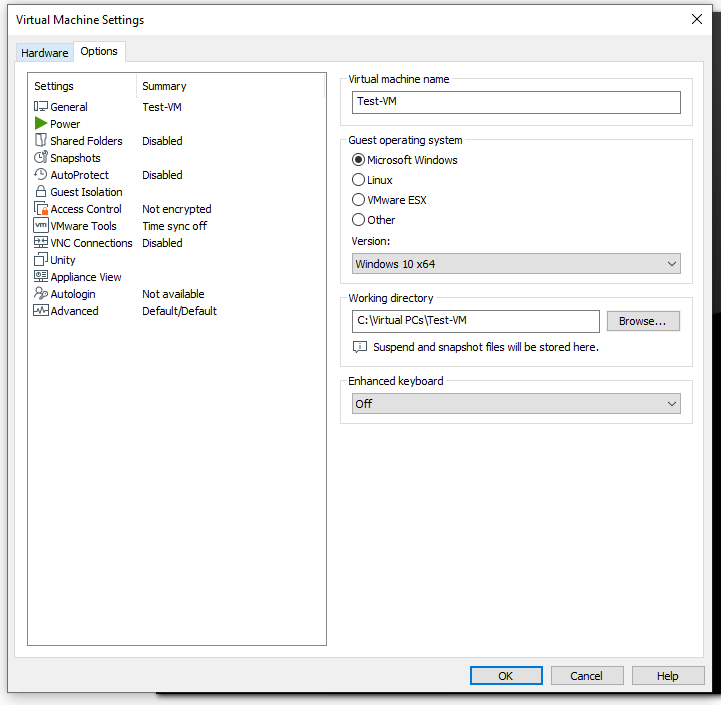Select Linux as guest operating system
721x705 pixels.
click(358, 180)
